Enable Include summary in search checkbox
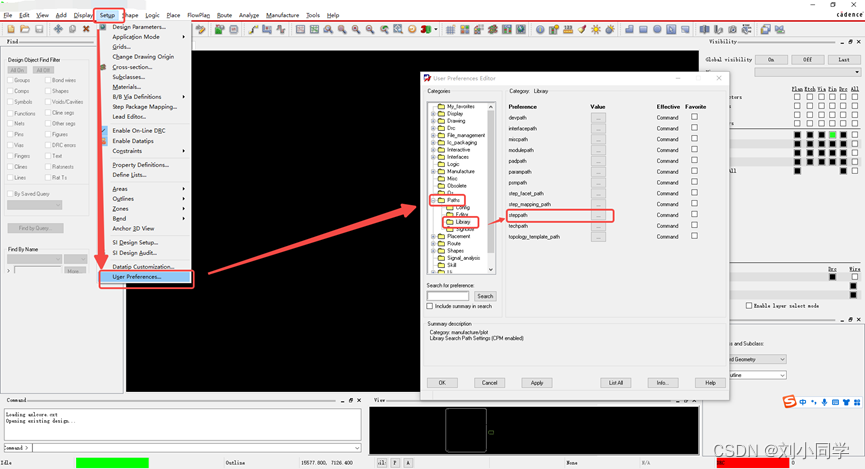This screenshot has height=469, width=865. click(x=431, y=306)
